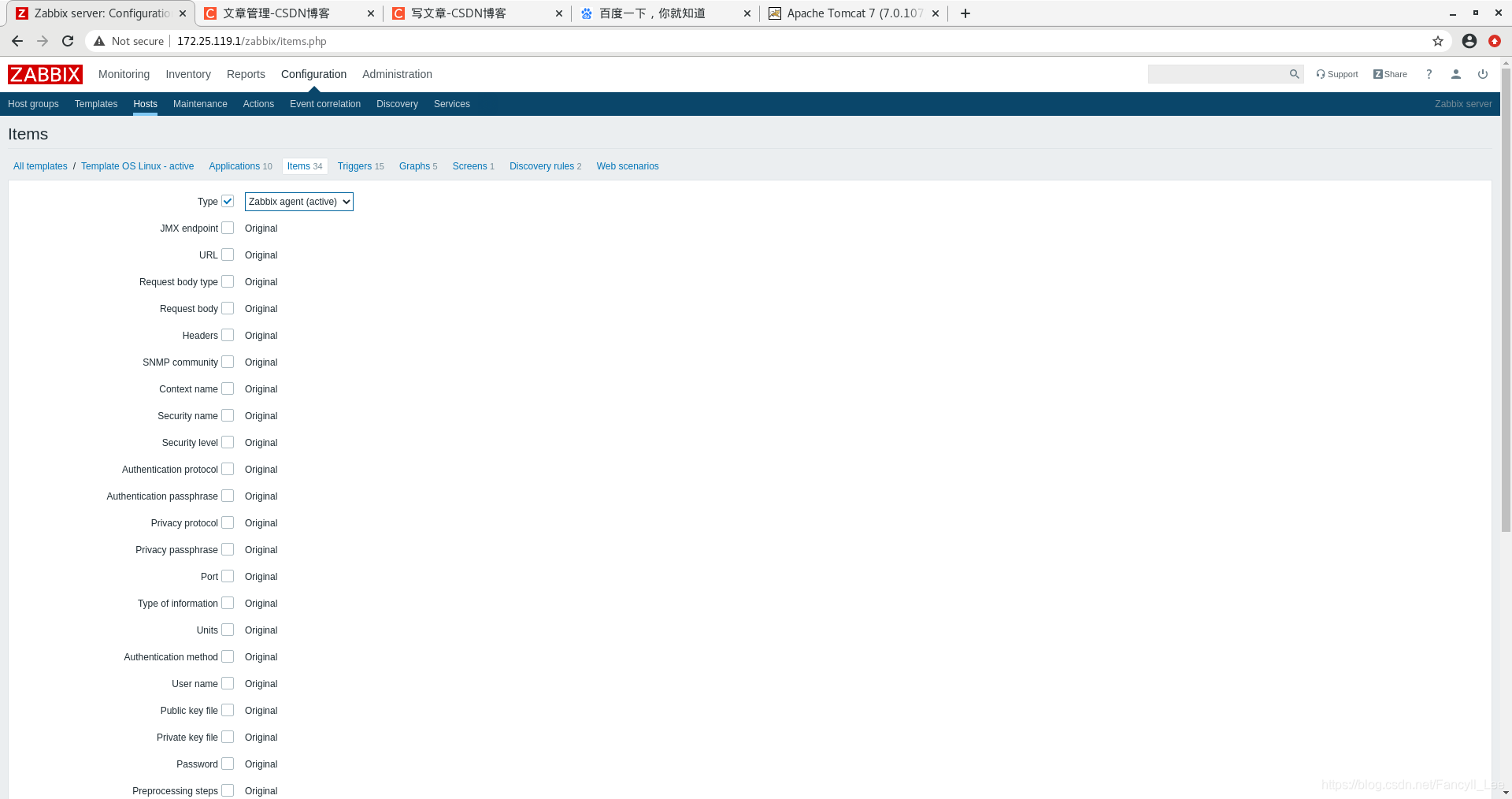
Task: Enable the Password checkbox
Action: tap(228, 764)
